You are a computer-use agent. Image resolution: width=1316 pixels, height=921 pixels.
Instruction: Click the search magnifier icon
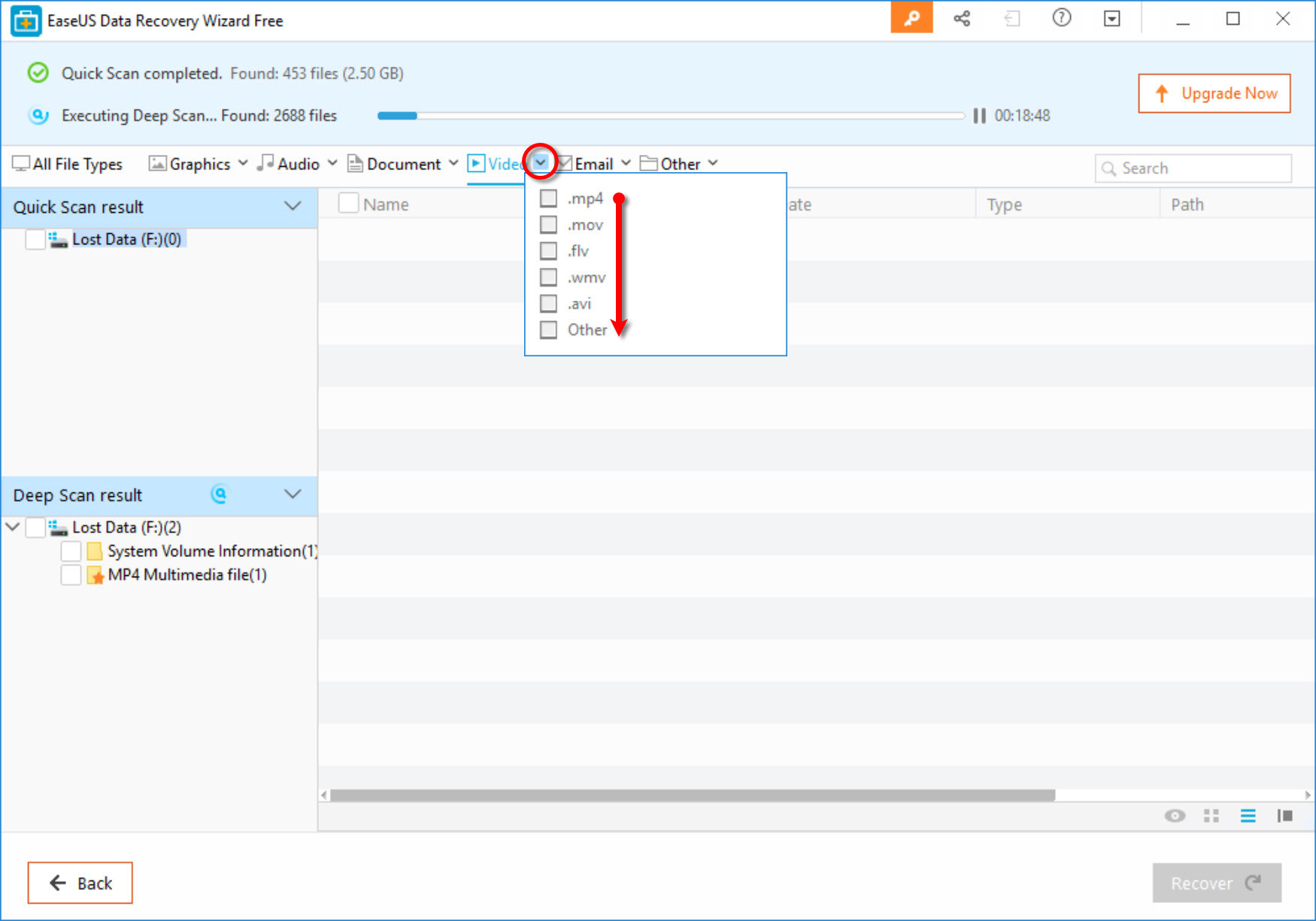(x=1108, y=168)
